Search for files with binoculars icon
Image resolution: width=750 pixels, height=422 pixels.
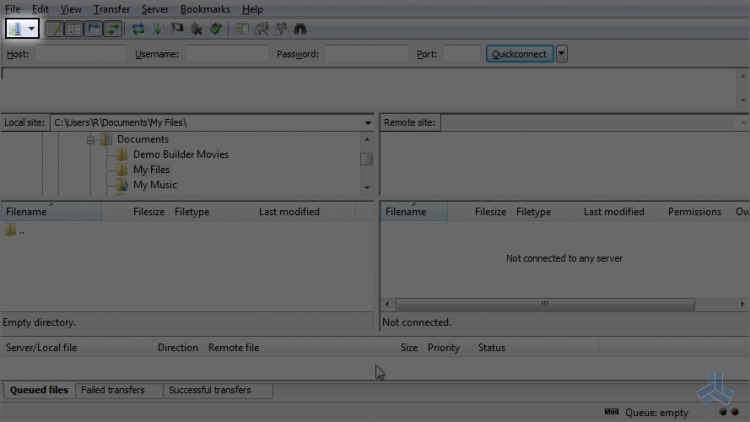point(300,29)
